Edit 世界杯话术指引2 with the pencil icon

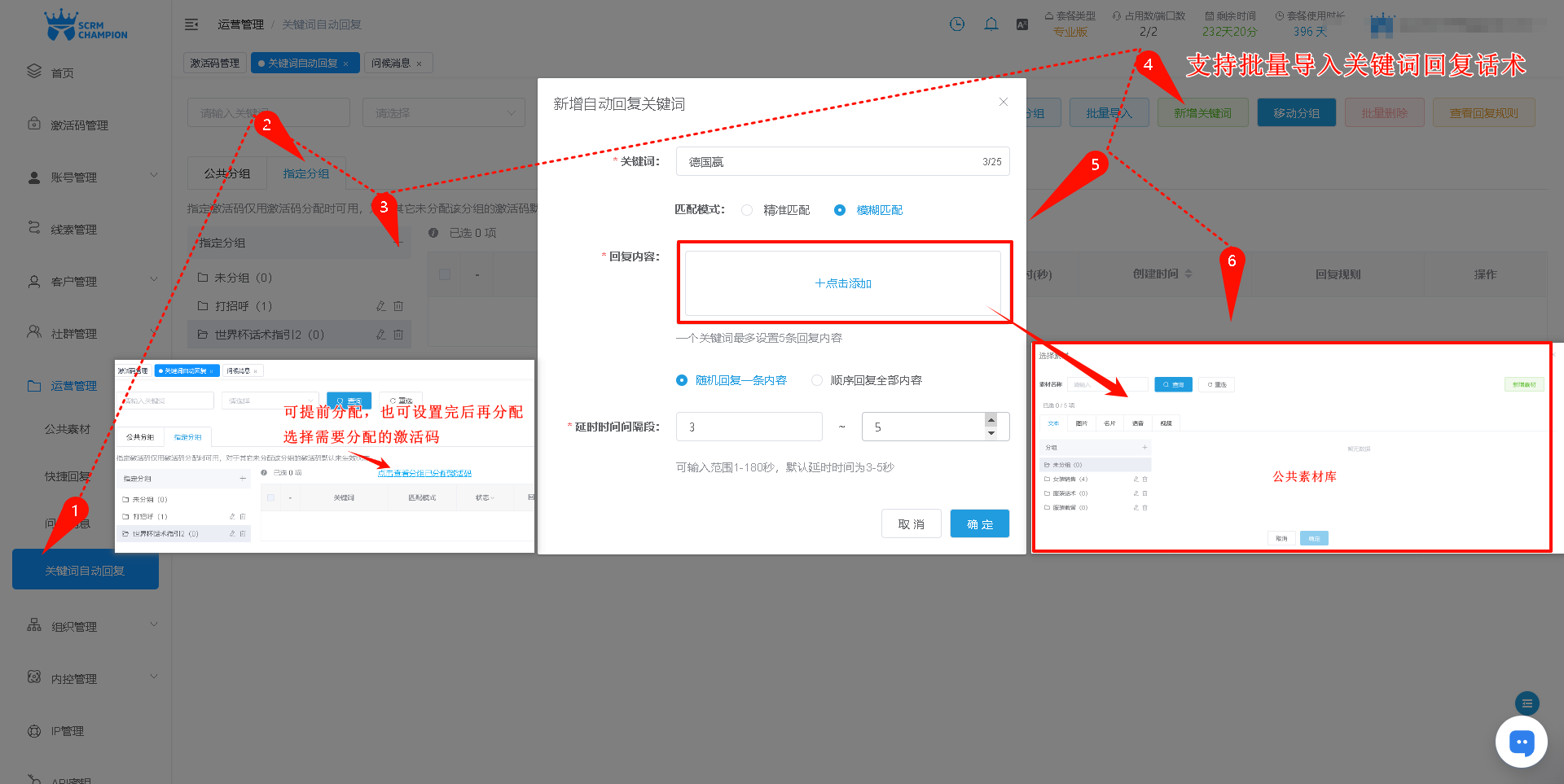[x=380, y=334]
